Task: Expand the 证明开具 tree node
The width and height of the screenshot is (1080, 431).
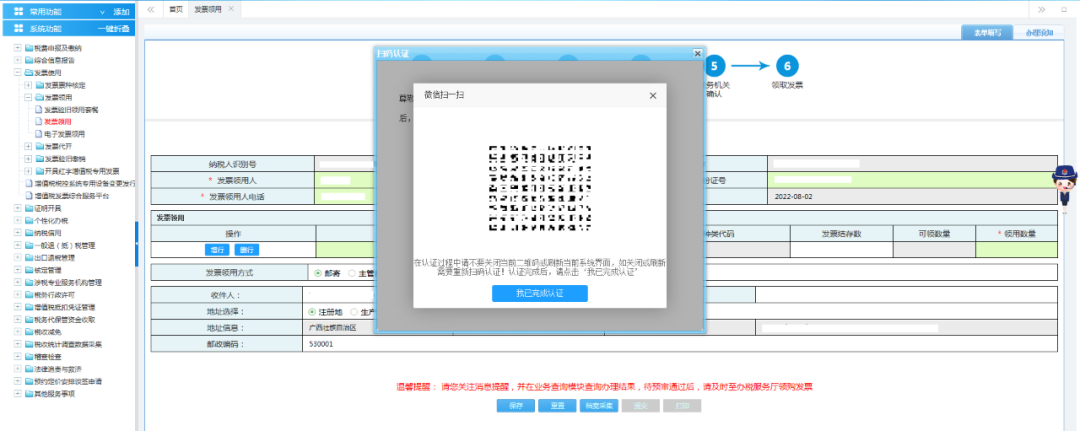Action: tap(18, 209)
